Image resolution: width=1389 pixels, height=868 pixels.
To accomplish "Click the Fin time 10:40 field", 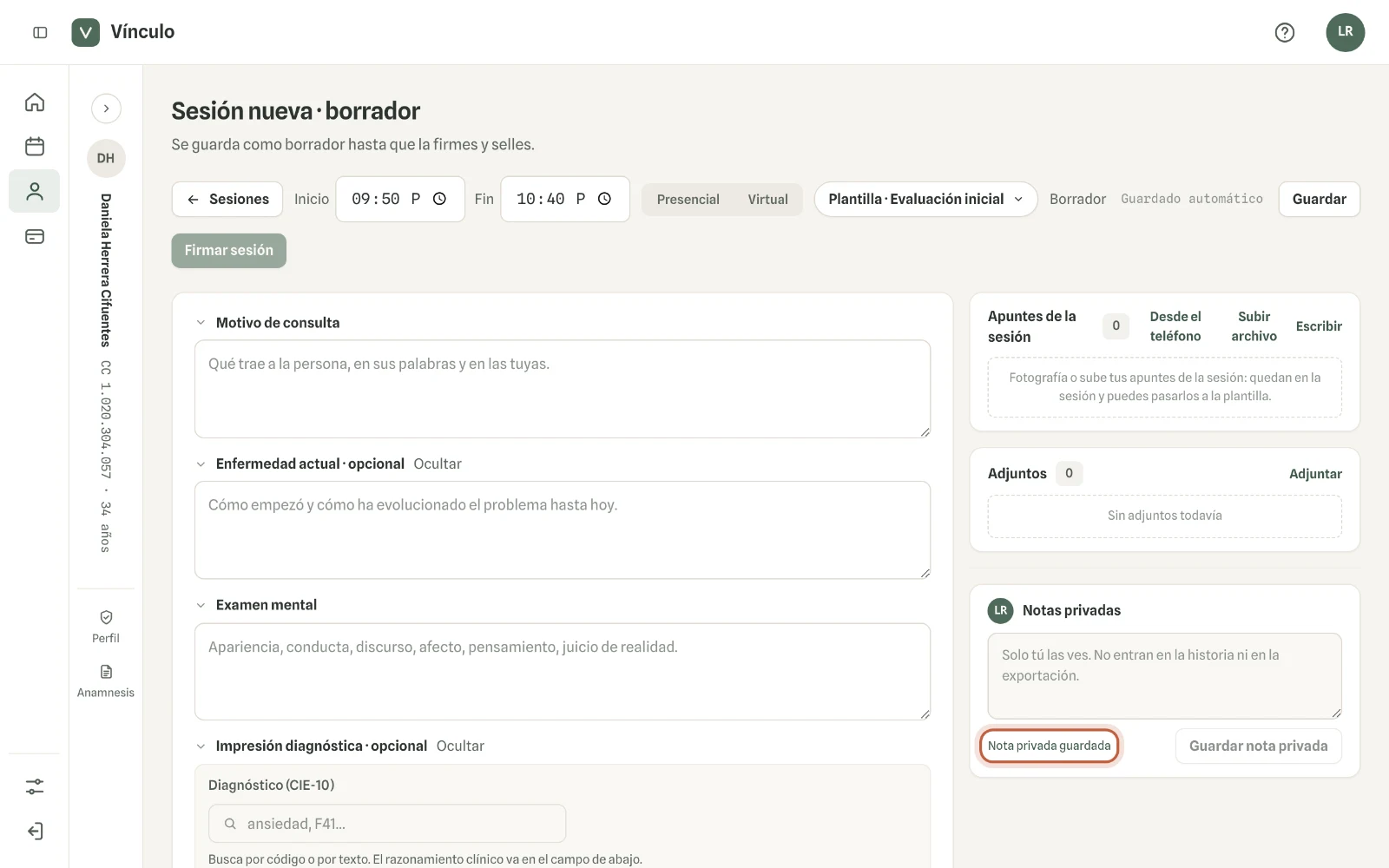I will 565,199.
